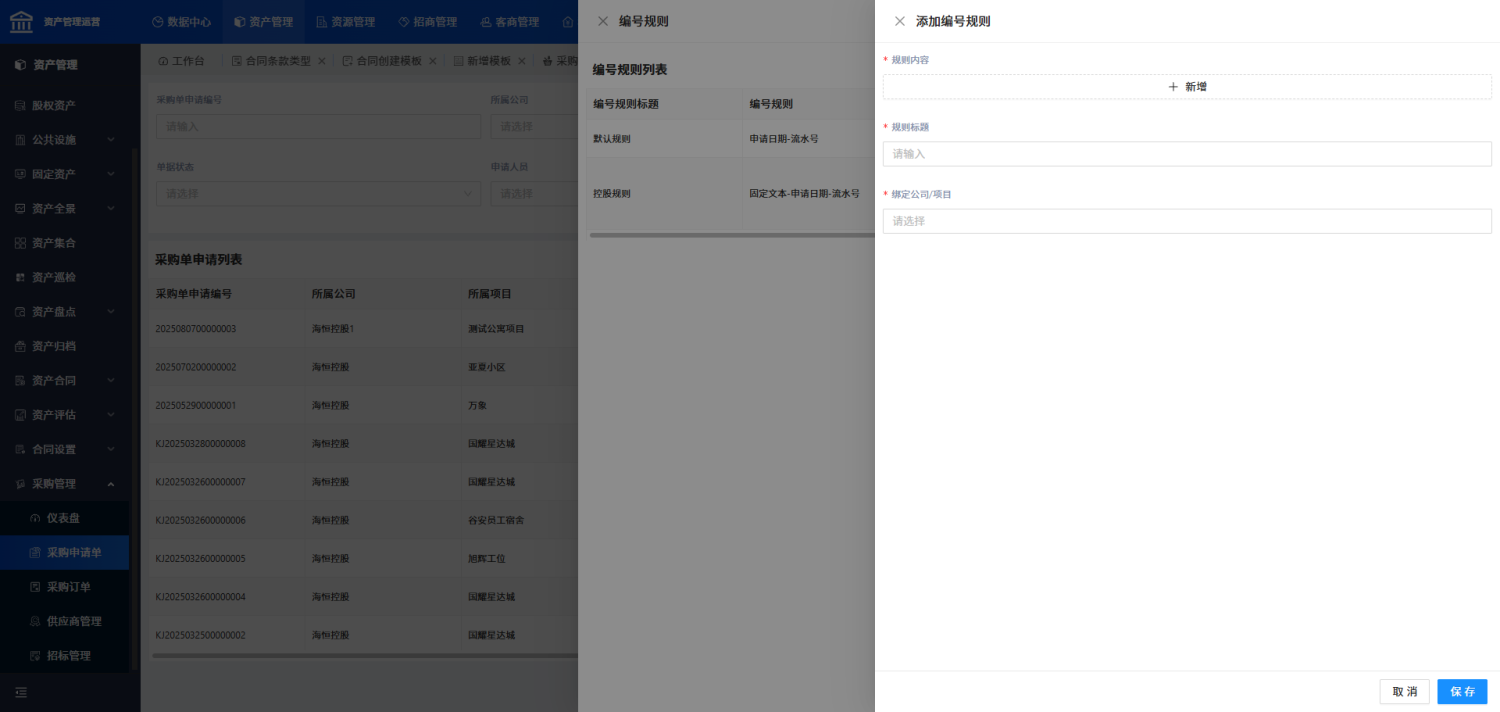1500x712 pixels.
Task: Click the 谷安员工宿舍 project cell
Action: click(x=496, y=520)
